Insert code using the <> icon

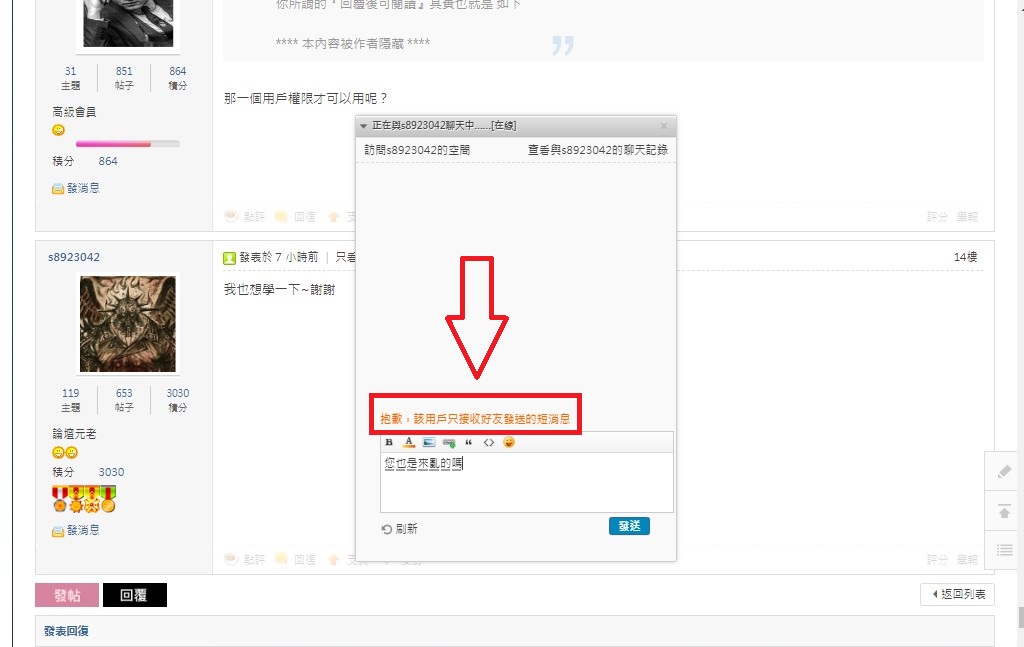coord(488,442)
